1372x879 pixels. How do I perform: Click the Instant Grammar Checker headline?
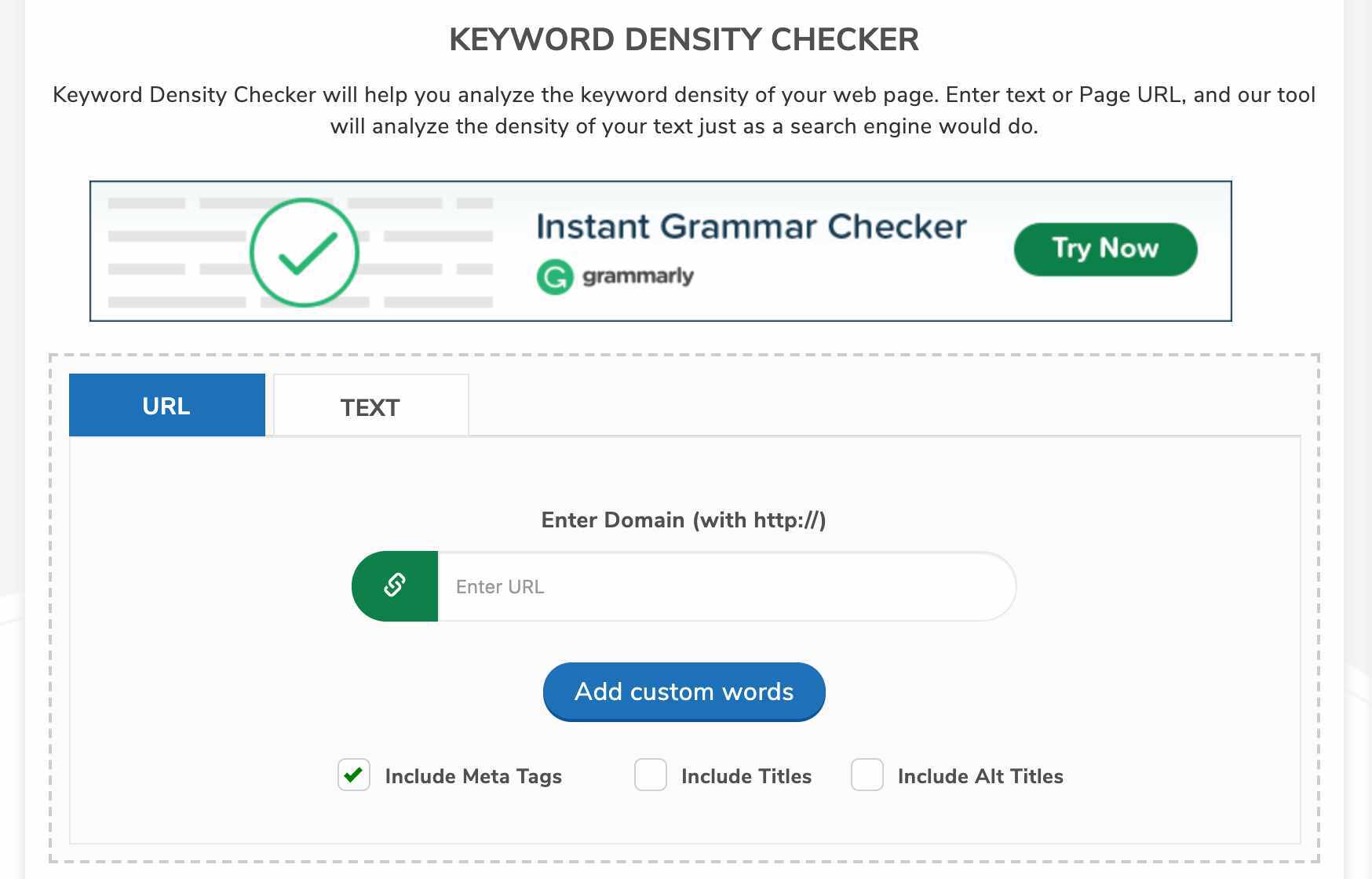[x=751, y=226]
